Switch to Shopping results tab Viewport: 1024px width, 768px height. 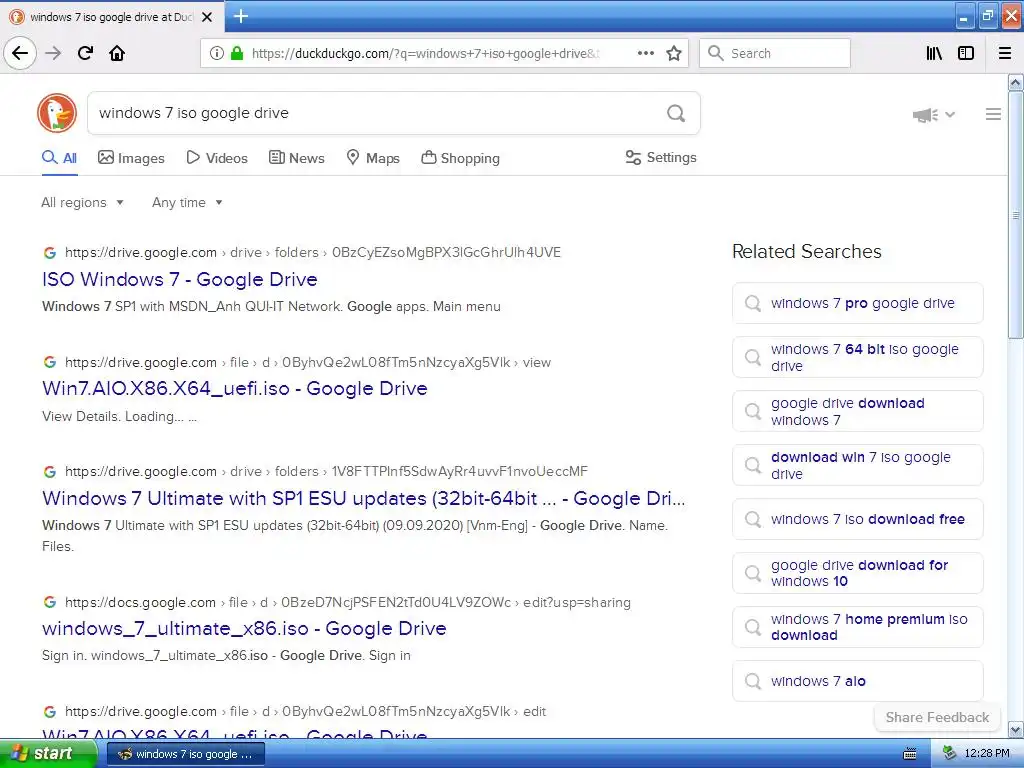point(460,158)
